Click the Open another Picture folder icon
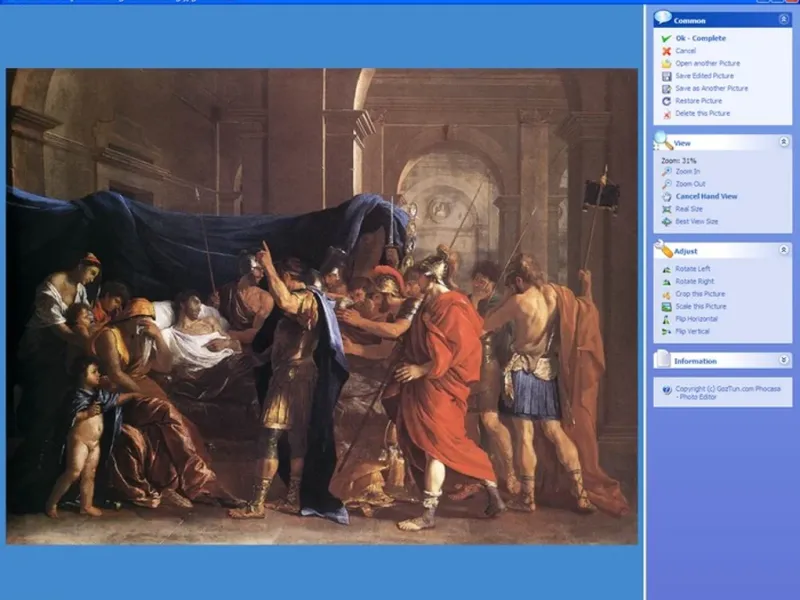This screenshot has width=800, height=600. click(666, 63)
